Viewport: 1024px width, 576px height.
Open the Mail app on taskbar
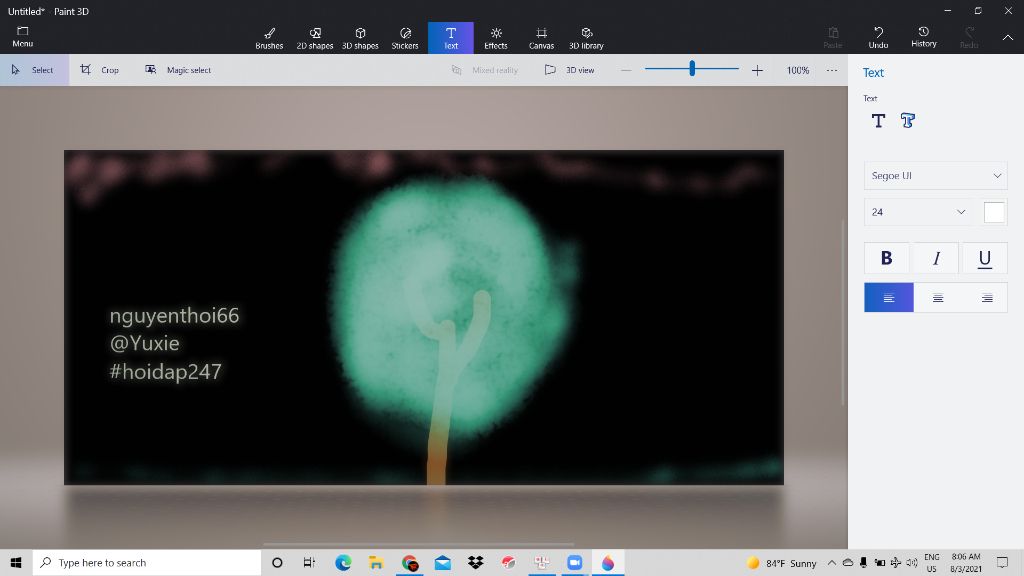443,562
